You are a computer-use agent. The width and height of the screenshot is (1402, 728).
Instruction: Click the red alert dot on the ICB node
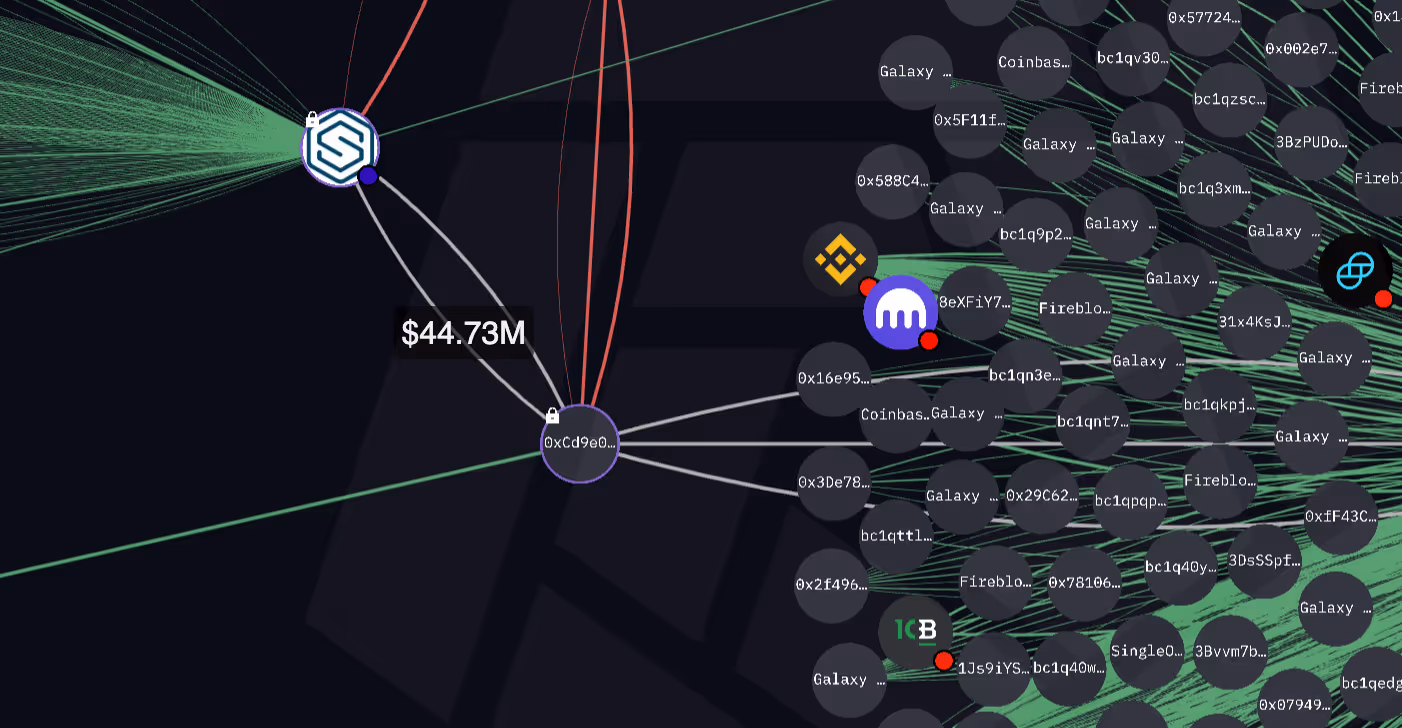point(944,660)
